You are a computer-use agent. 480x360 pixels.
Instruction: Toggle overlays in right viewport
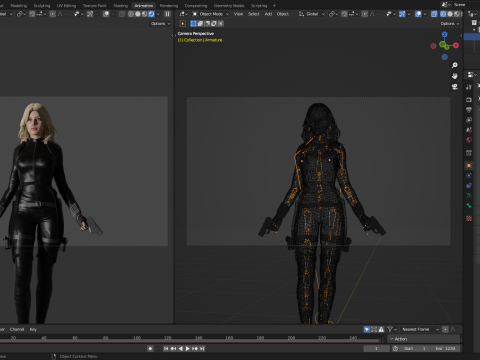[418, 14]
